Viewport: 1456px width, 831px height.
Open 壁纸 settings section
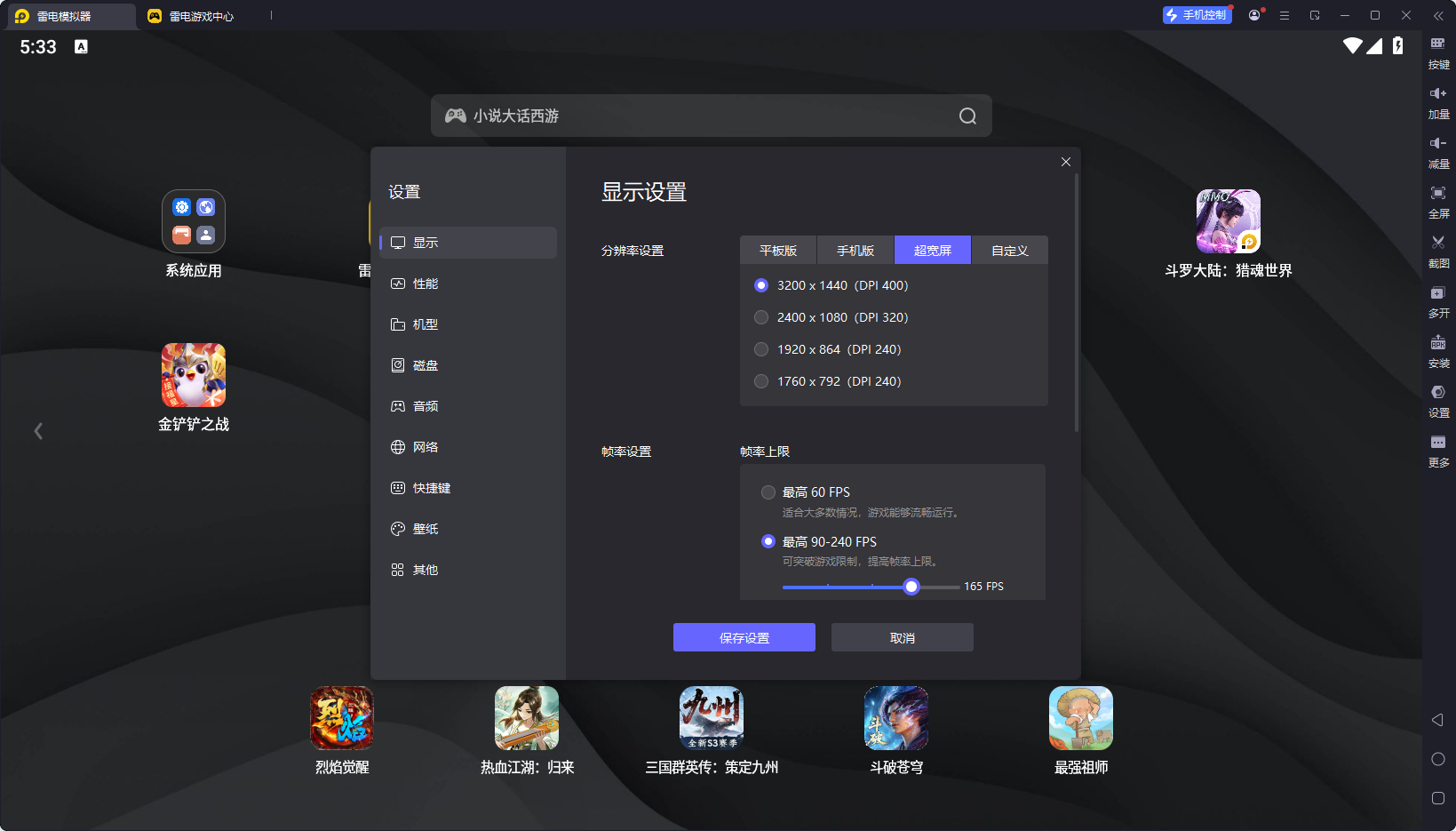468,529
